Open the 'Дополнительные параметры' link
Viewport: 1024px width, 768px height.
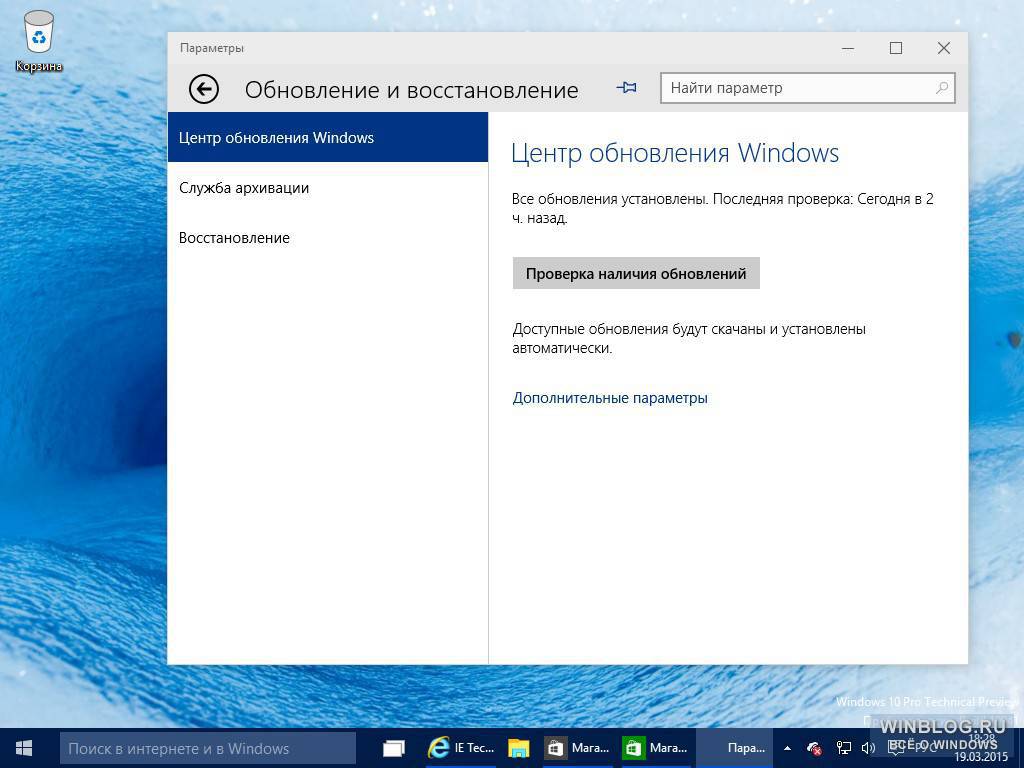[610, 398]
